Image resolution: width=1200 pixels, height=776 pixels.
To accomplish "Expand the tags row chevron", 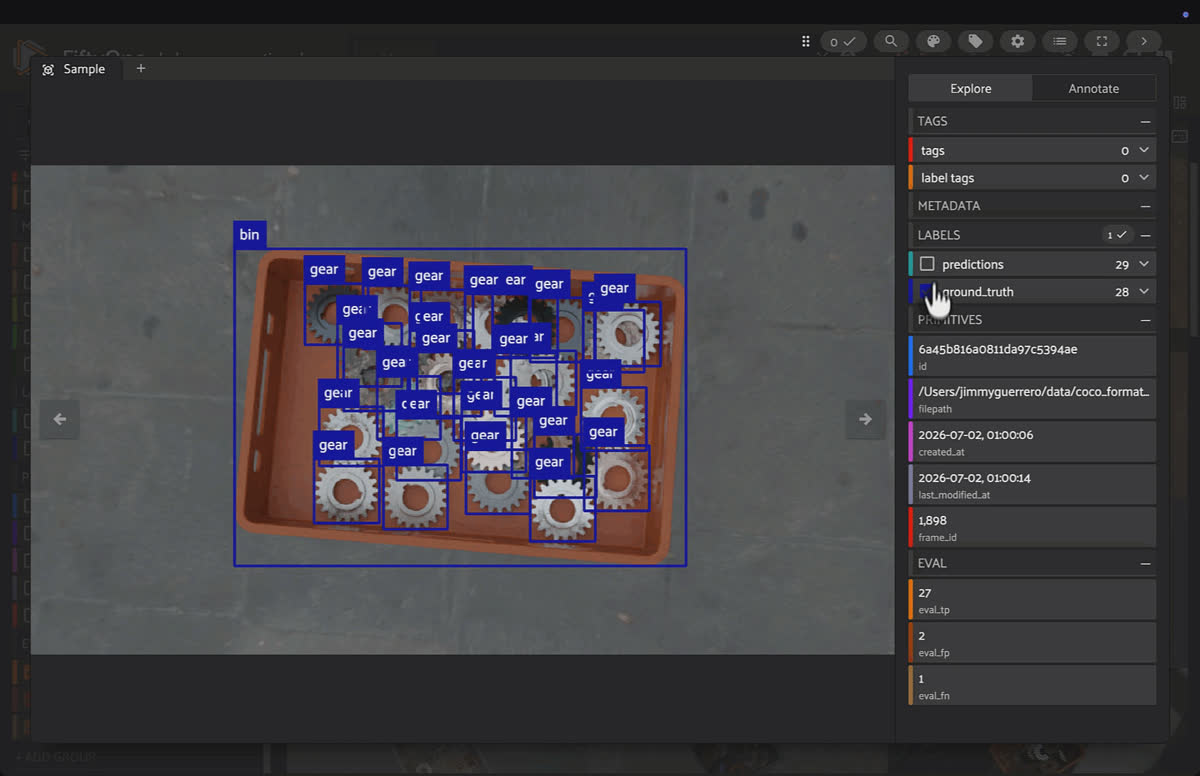I will point(1144,150).
